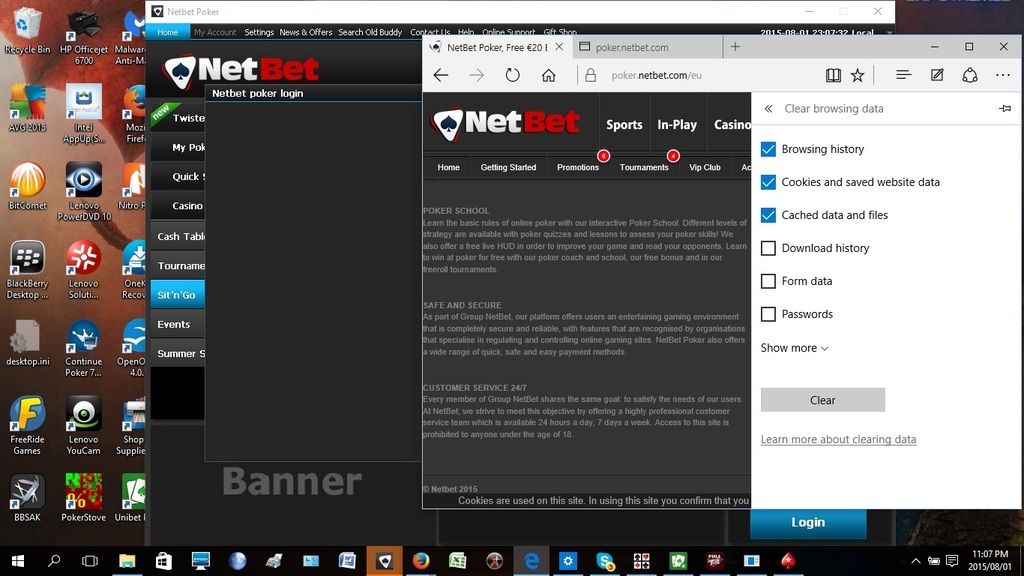Show hidden system tray icons
Screen dimensions: 1024x576
916,561
